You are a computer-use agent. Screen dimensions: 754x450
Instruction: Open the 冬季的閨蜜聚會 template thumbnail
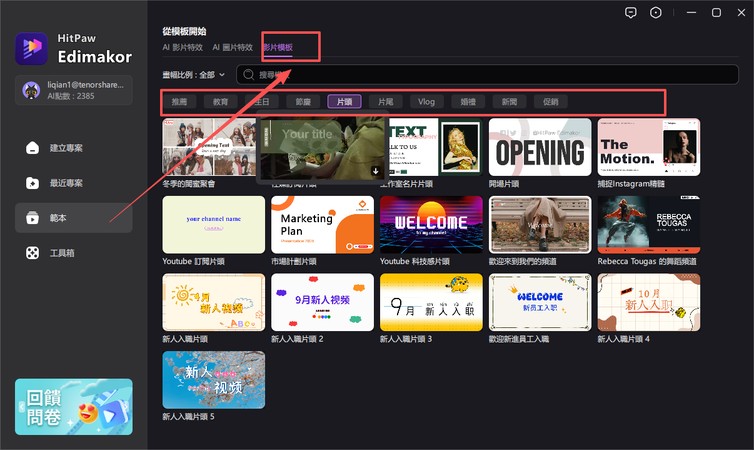(209, 147)
